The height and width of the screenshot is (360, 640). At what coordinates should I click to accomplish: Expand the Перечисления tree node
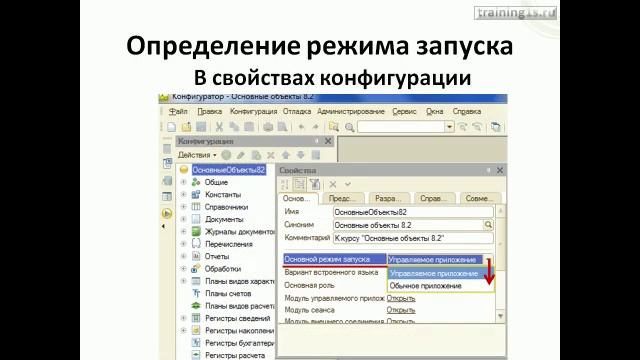click(x=184, y=244)
